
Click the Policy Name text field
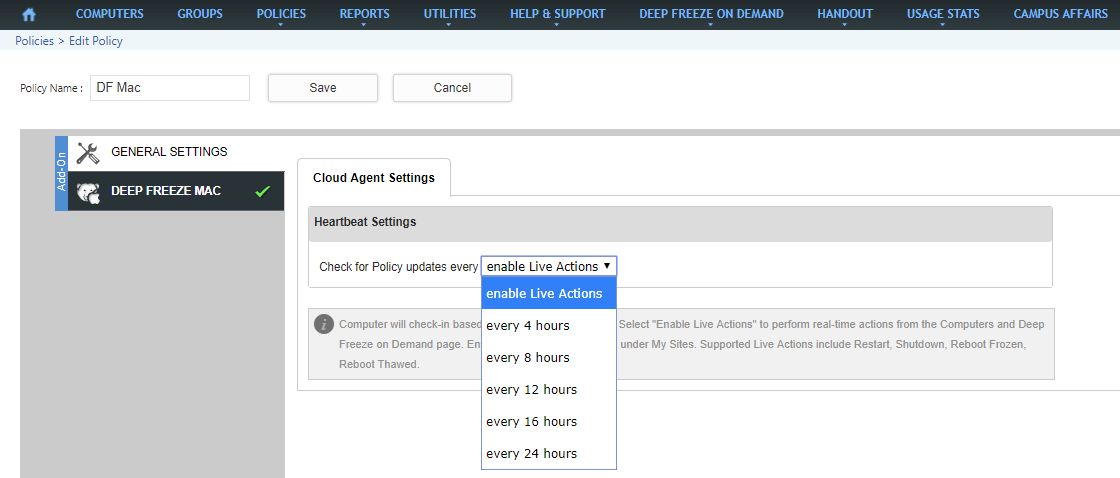(x=169, y=88)
